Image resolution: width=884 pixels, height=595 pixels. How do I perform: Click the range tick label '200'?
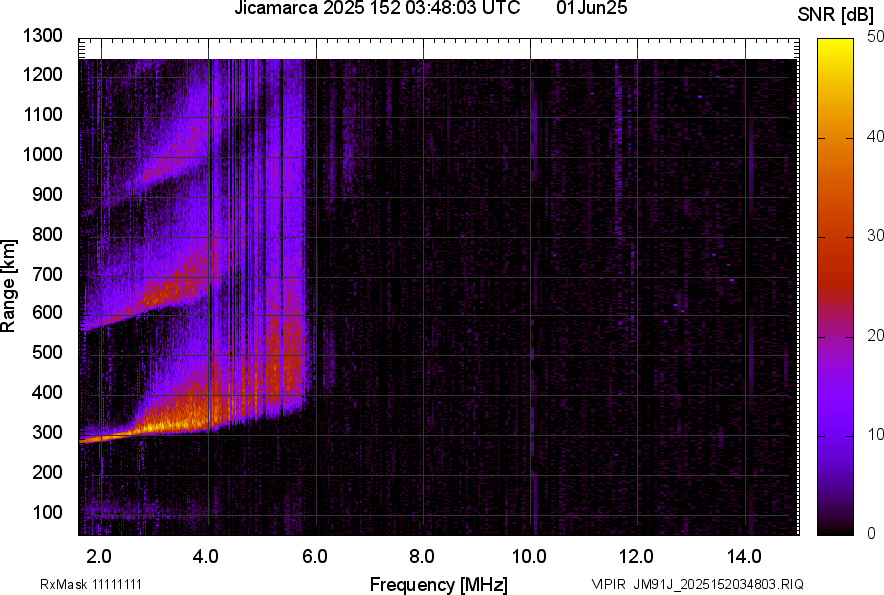(47, 472)
